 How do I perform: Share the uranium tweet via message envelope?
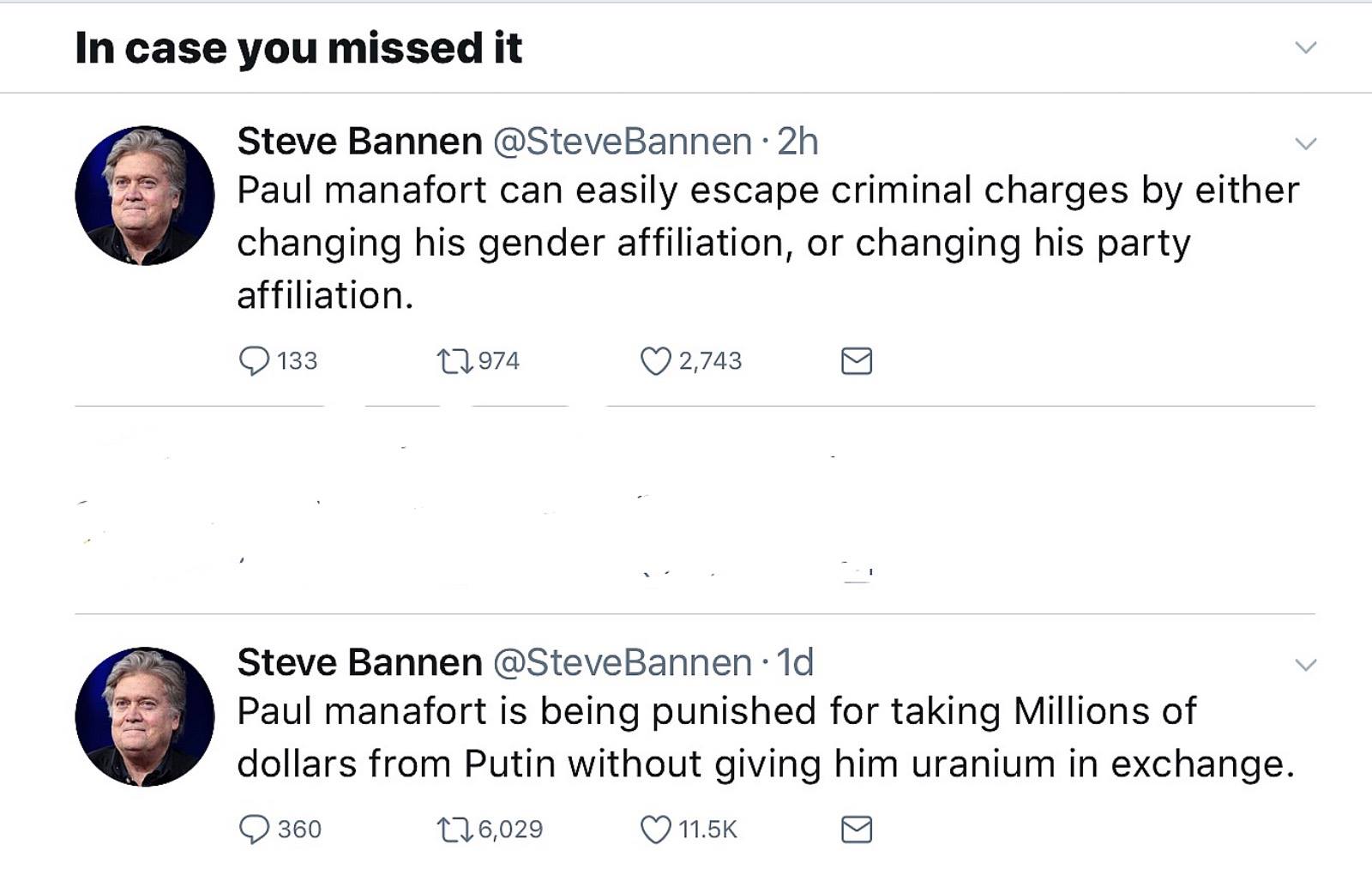click(x=857, y=830)
